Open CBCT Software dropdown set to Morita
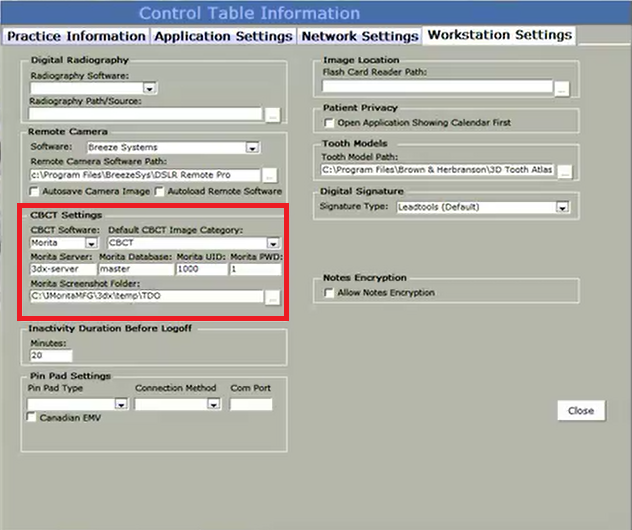This screenshot has width=632, height=530. pyautogui.click(x=90, y=243)
